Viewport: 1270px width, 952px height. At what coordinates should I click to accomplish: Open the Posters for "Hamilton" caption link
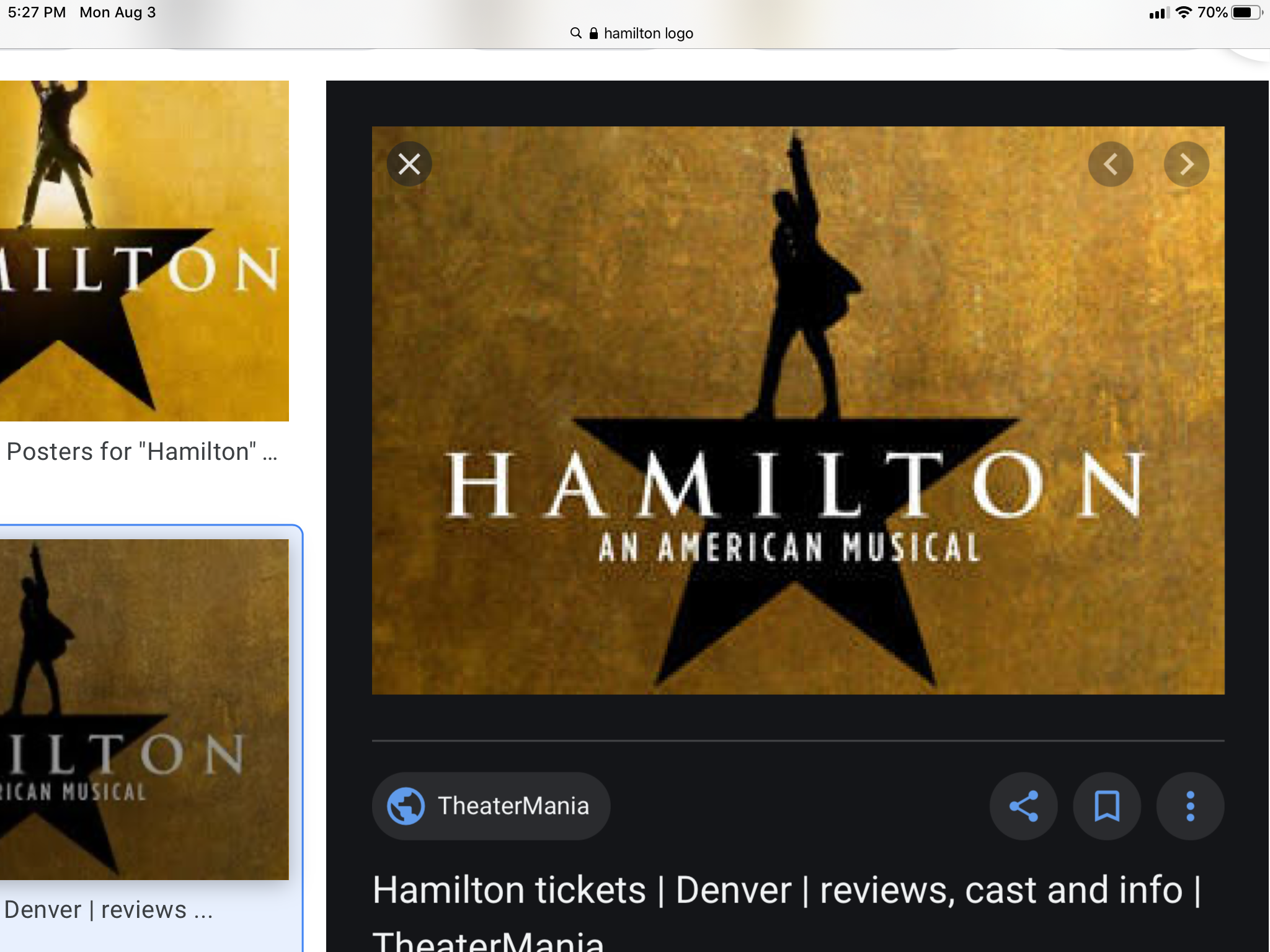click(141, 452)
